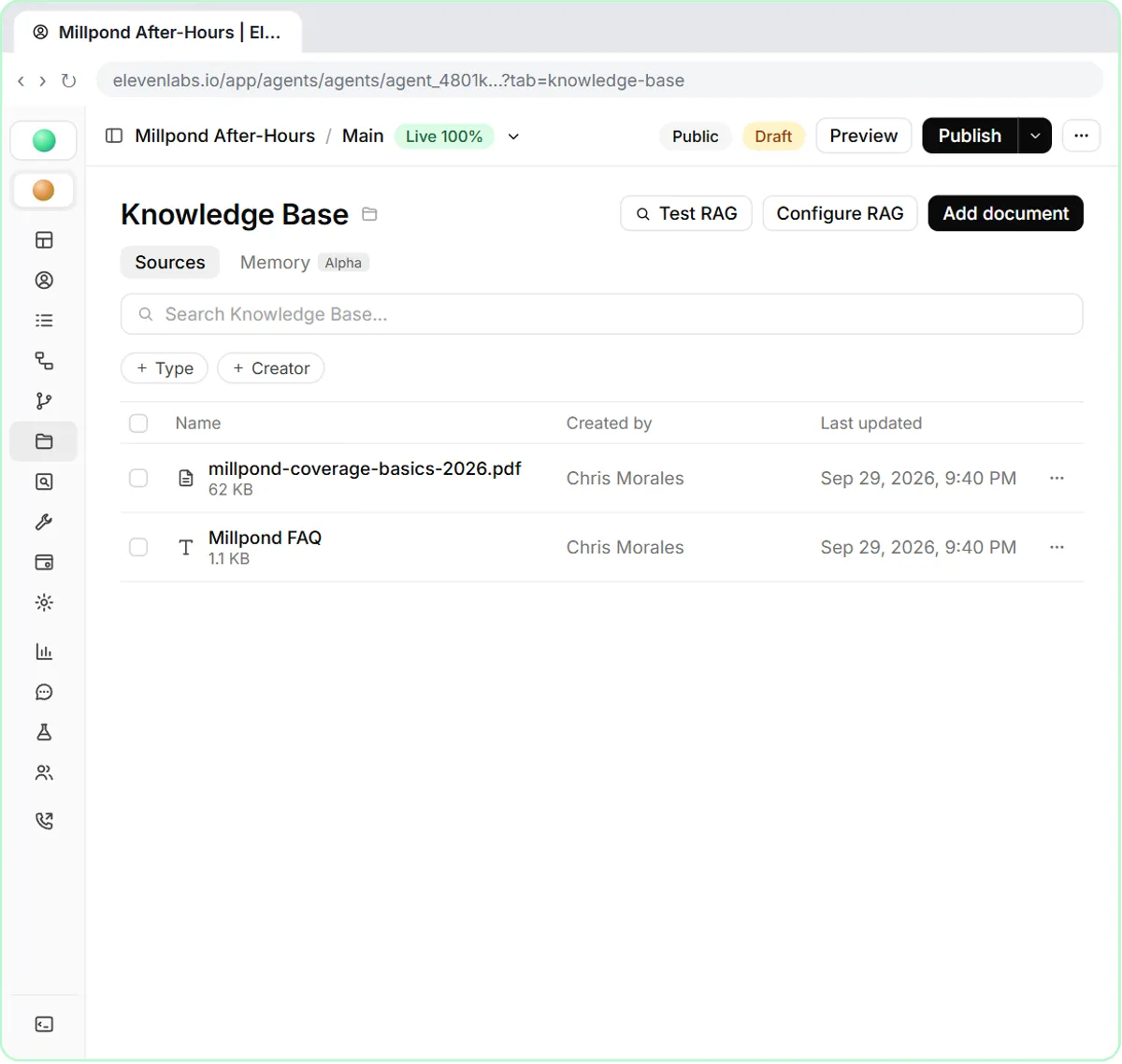This screenshot has width=1122, height=1064.
Task: Open the agent profile circle icon
Action: (x=44, y=280)
